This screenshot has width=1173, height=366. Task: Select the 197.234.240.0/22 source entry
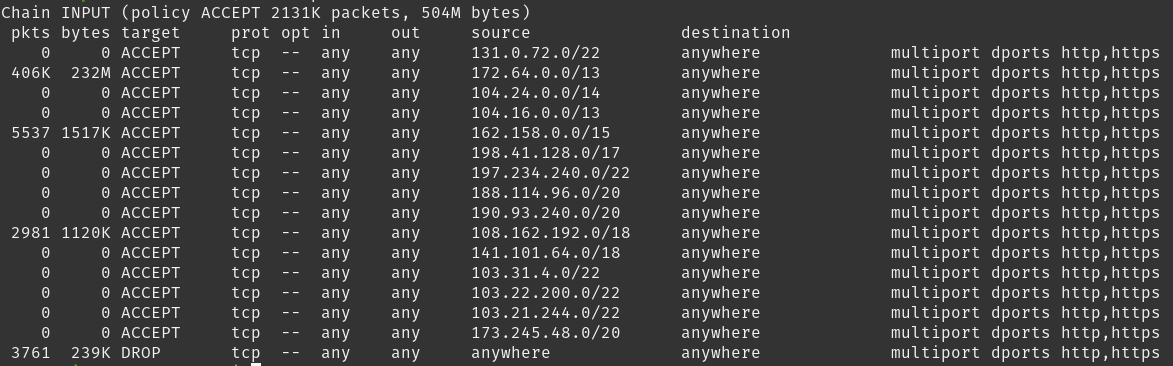point(551,173)
